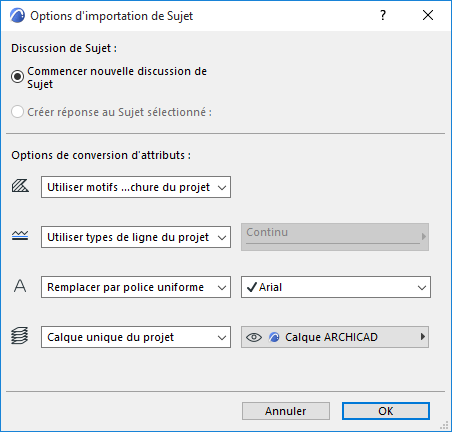Screen dimensions: 452x432
Task: Toggle eye icon on Calque ARCHICAD button
Action: (x=254, y=337)
